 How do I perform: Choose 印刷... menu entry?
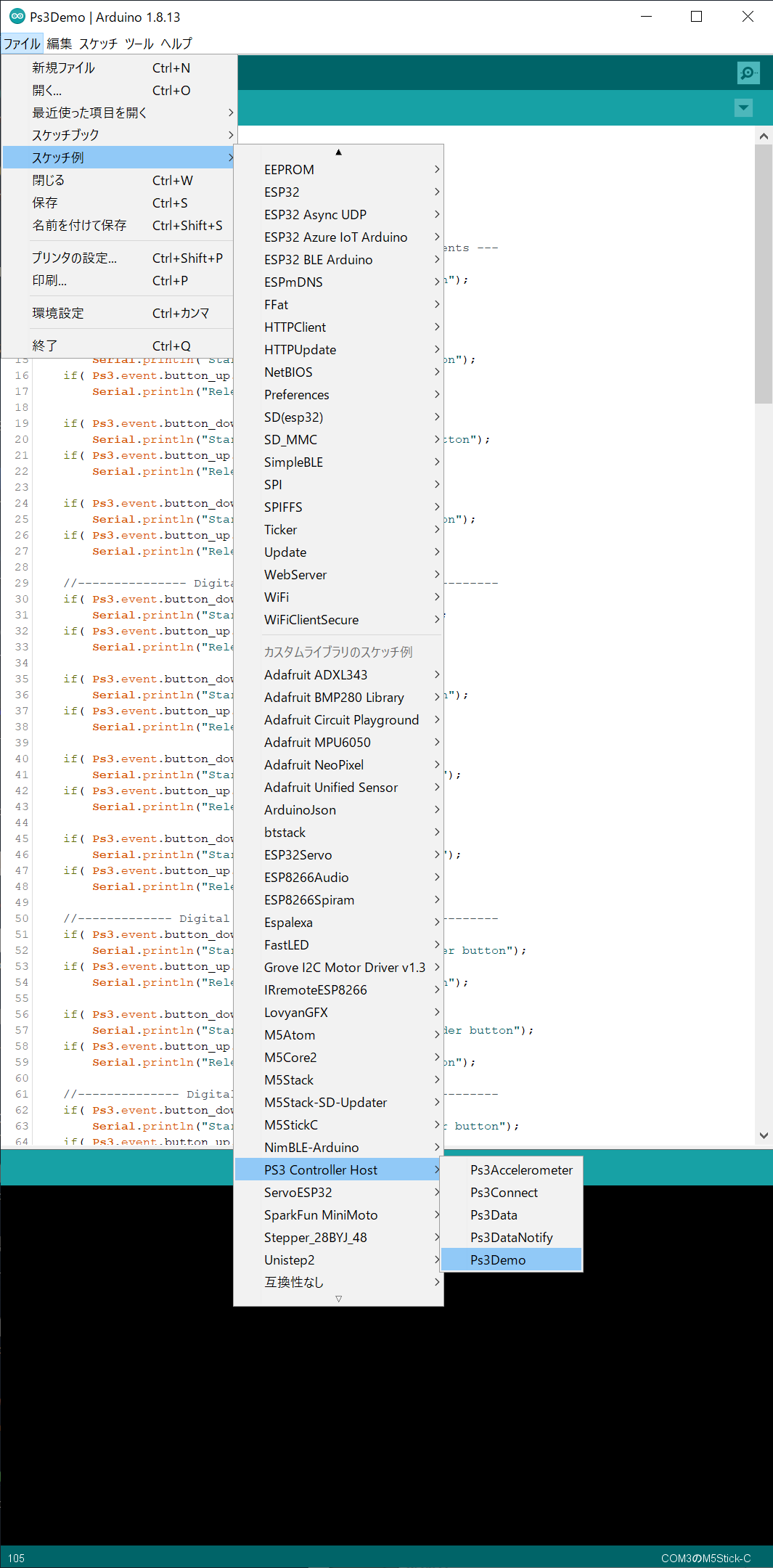point(119,280)
